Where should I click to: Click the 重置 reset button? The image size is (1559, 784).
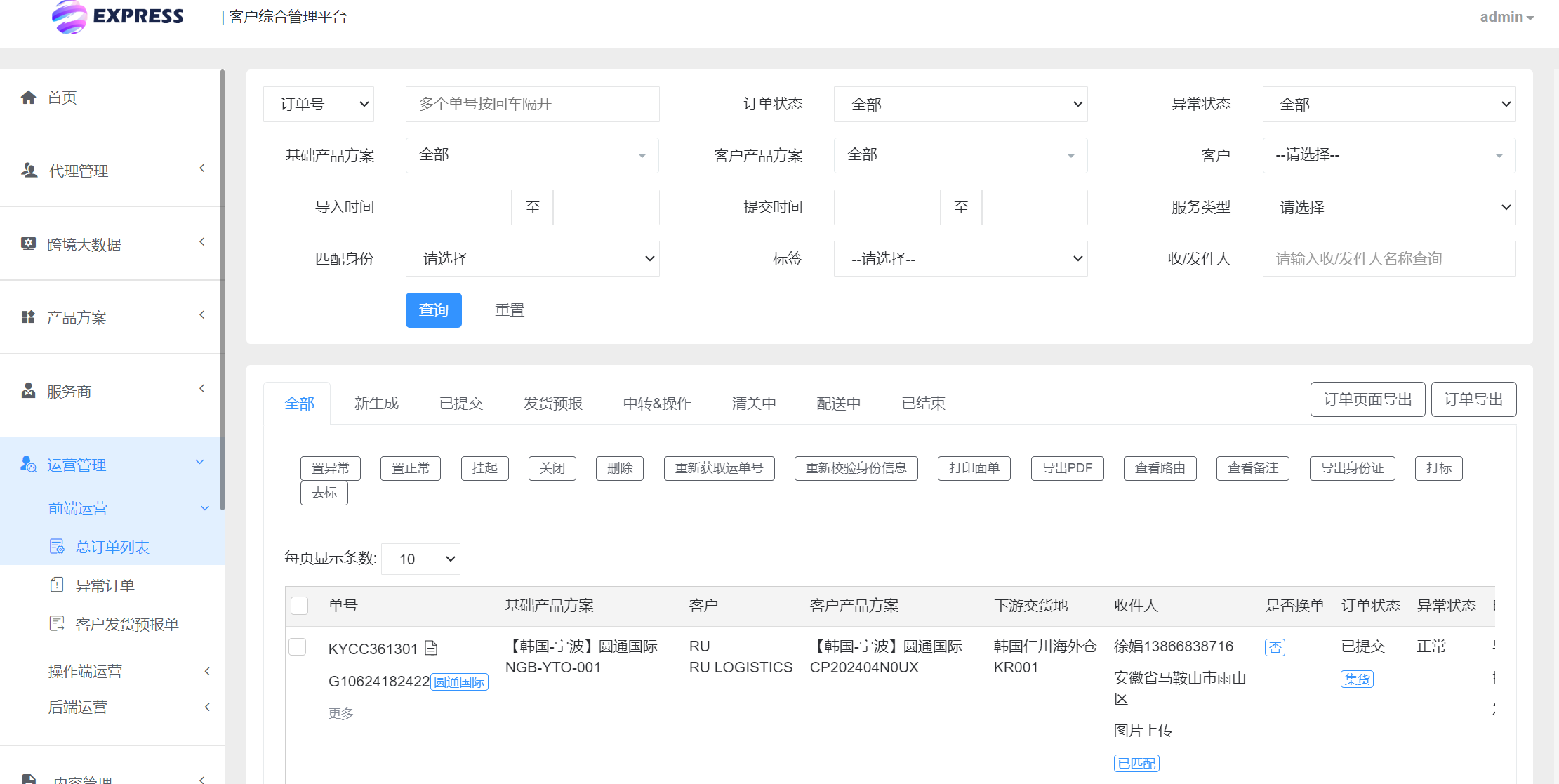click(510, 310)
